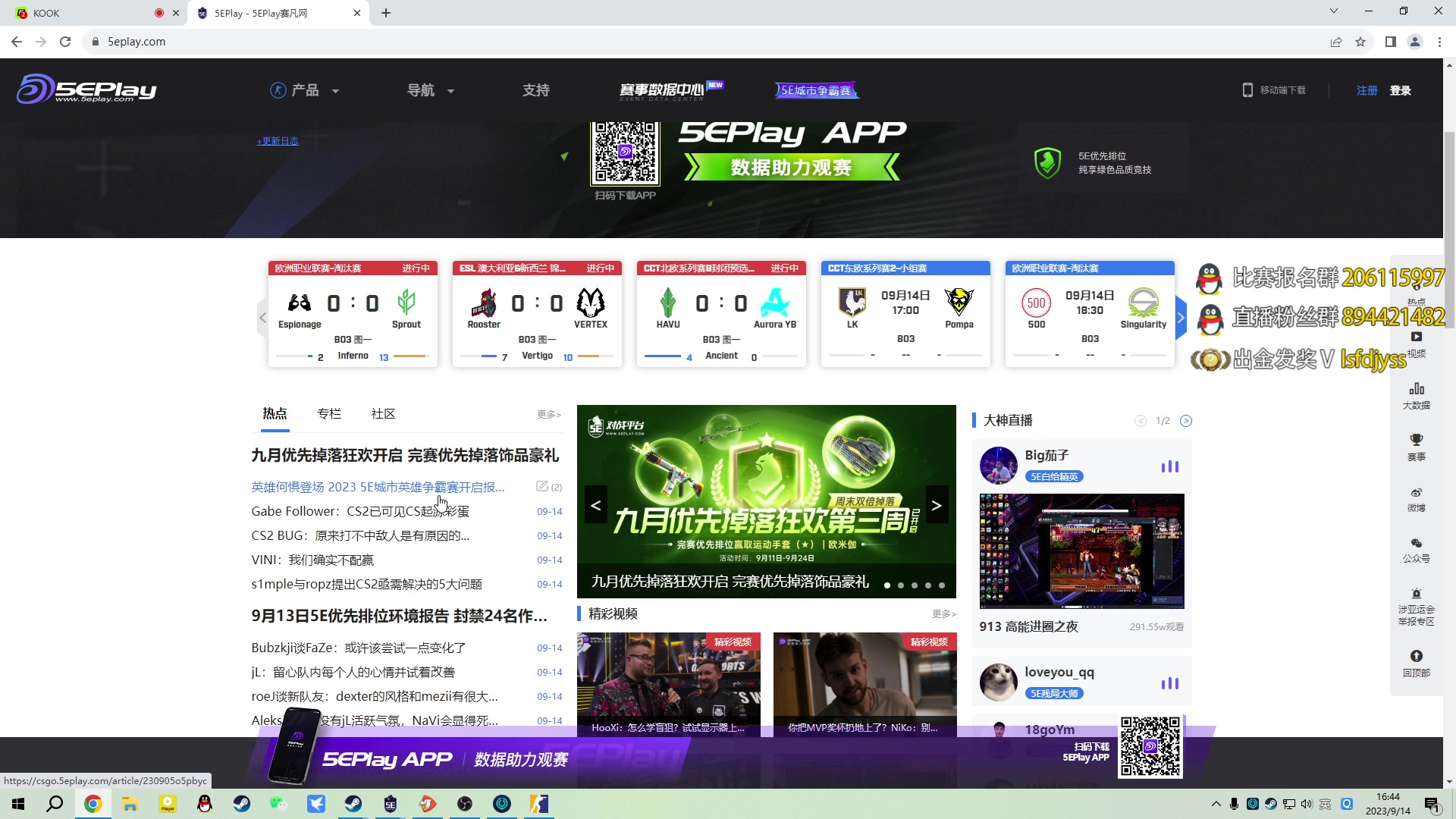Open Gabe Follower CS2 article
The image size is (1456, 819).
360,511
